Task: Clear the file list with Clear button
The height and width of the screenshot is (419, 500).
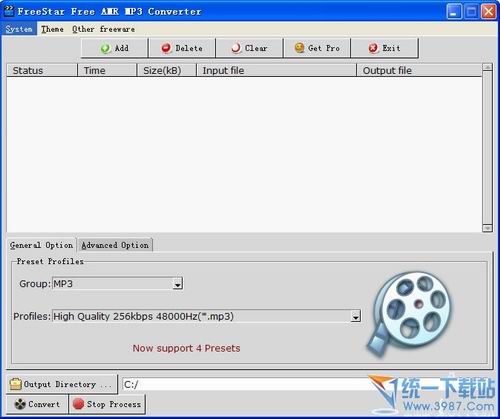Action: coord(249,48)
